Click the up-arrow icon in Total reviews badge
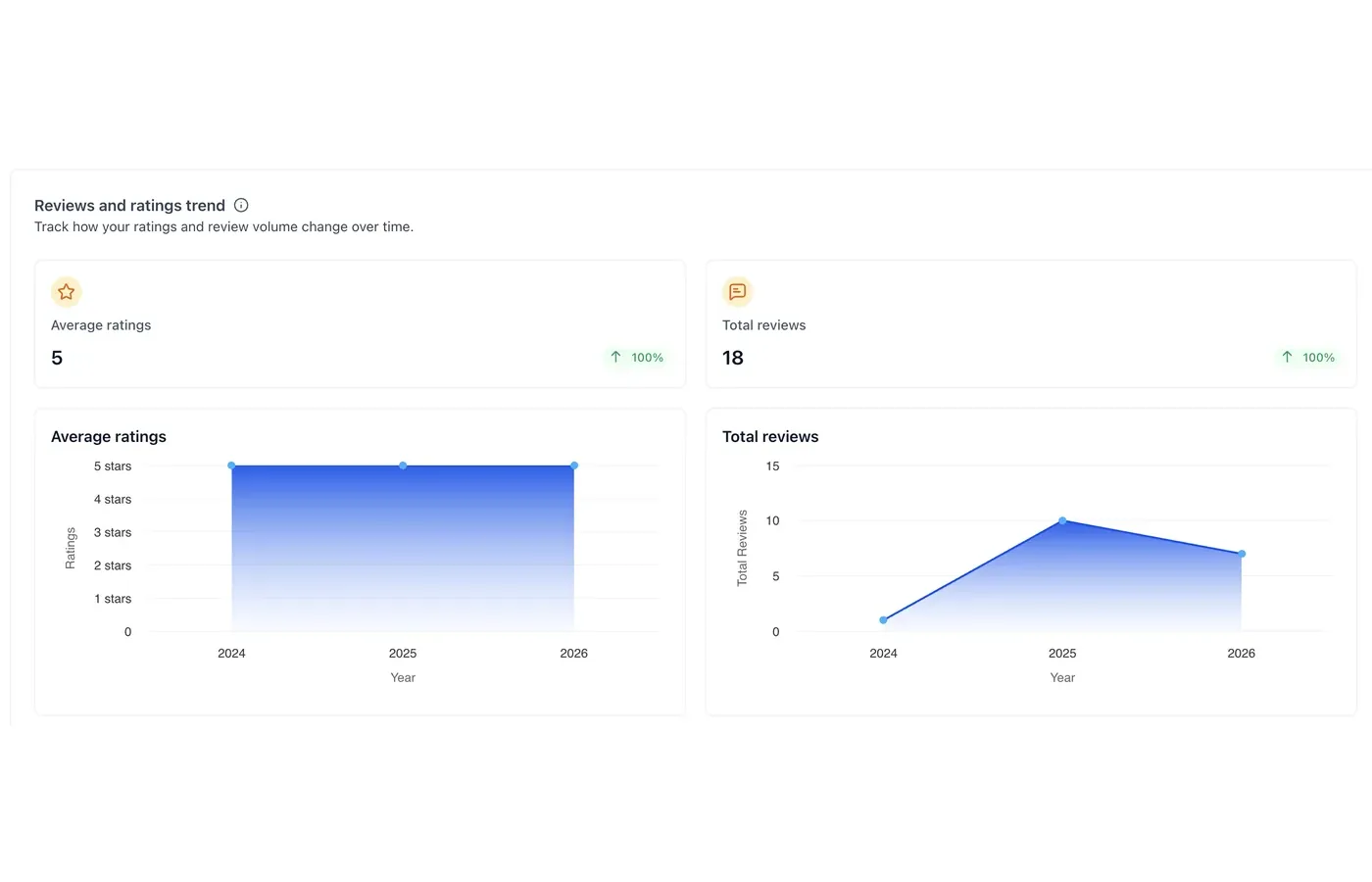1372x882 pixels. tap(1287, 357)
